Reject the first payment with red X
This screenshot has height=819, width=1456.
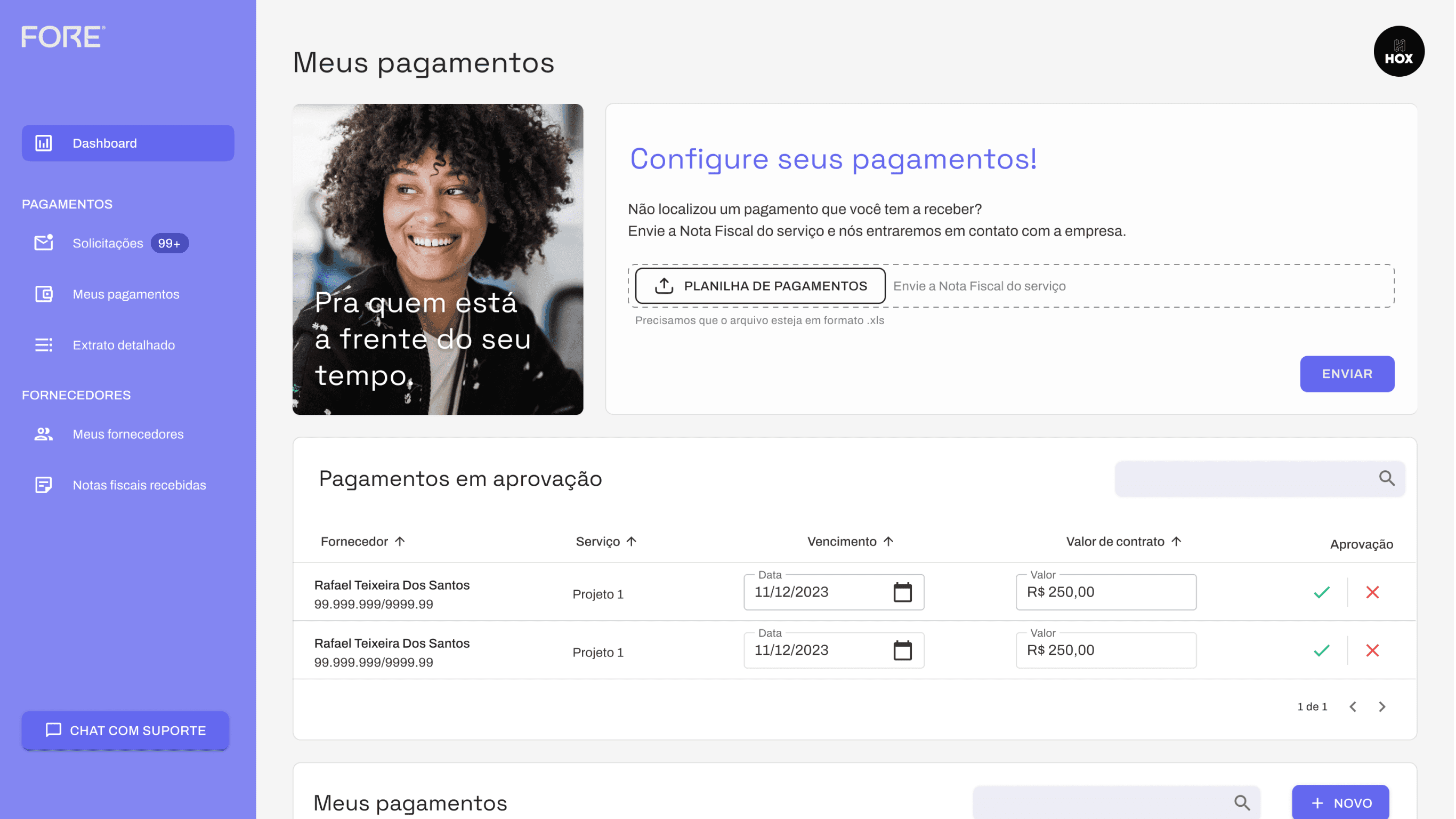(1372, 592)
